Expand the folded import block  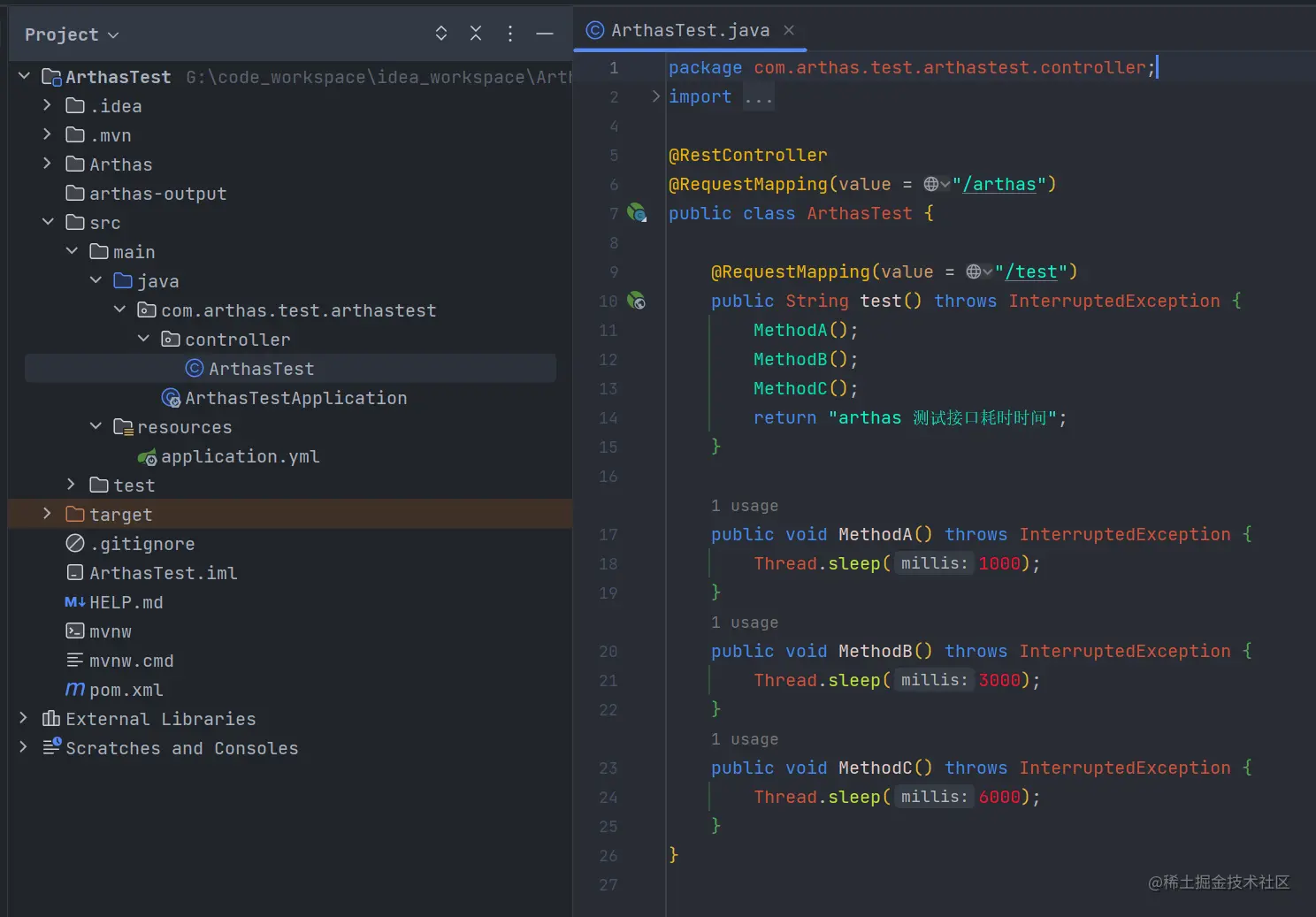pos(656,96)
